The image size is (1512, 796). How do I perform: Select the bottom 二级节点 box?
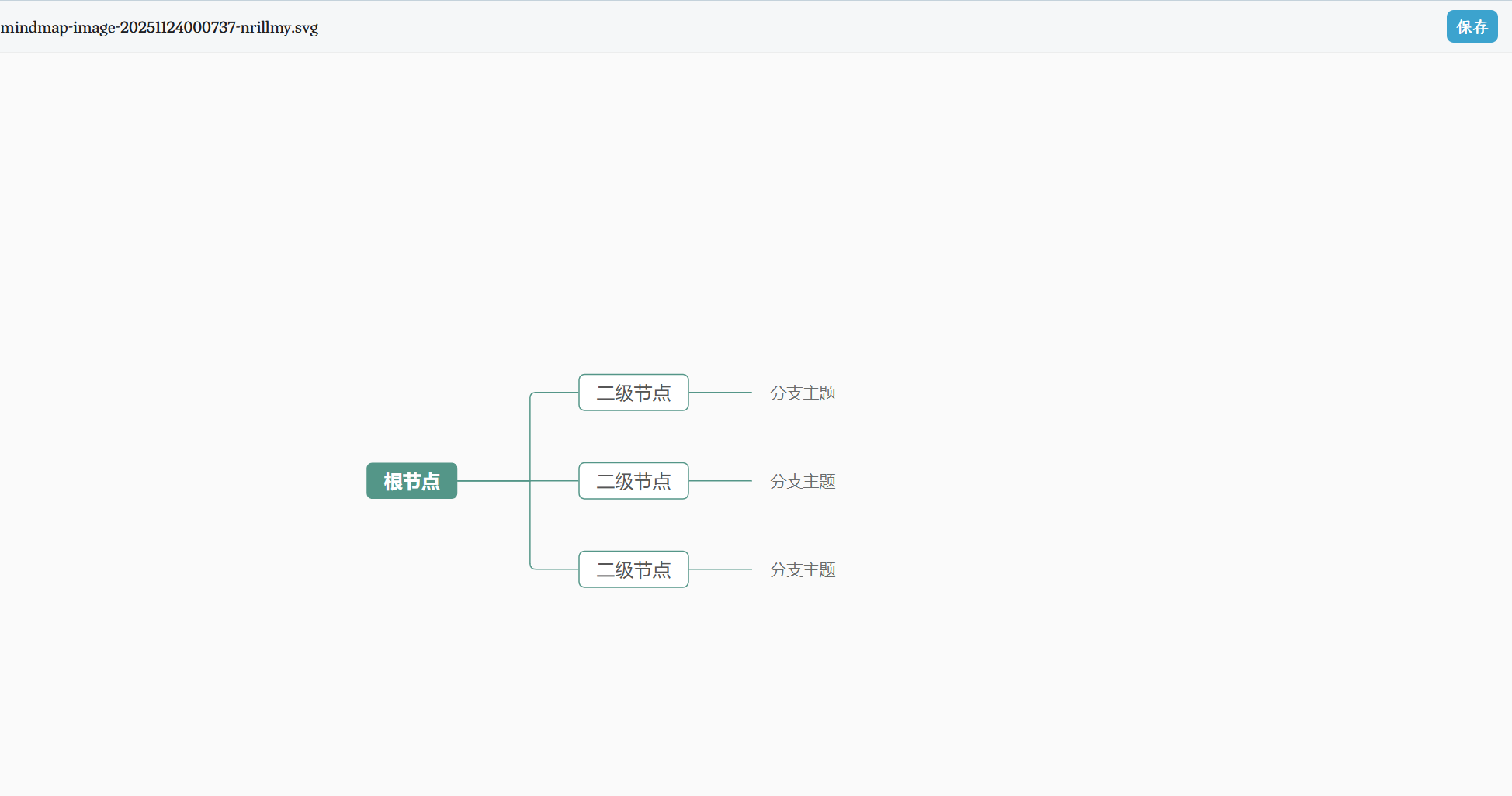(633, 569)
